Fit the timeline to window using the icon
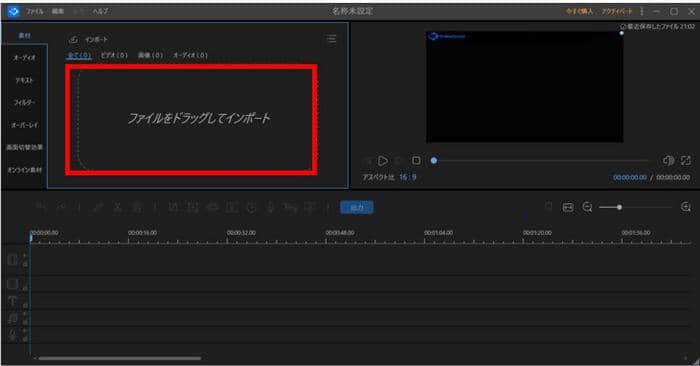This screenshot has width=700, height=366. [x=568, y=207]
